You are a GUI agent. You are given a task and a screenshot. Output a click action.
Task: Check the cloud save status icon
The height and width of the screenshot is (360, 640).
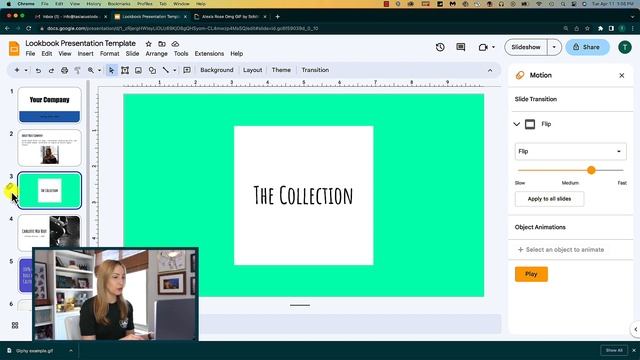point(175,44)
